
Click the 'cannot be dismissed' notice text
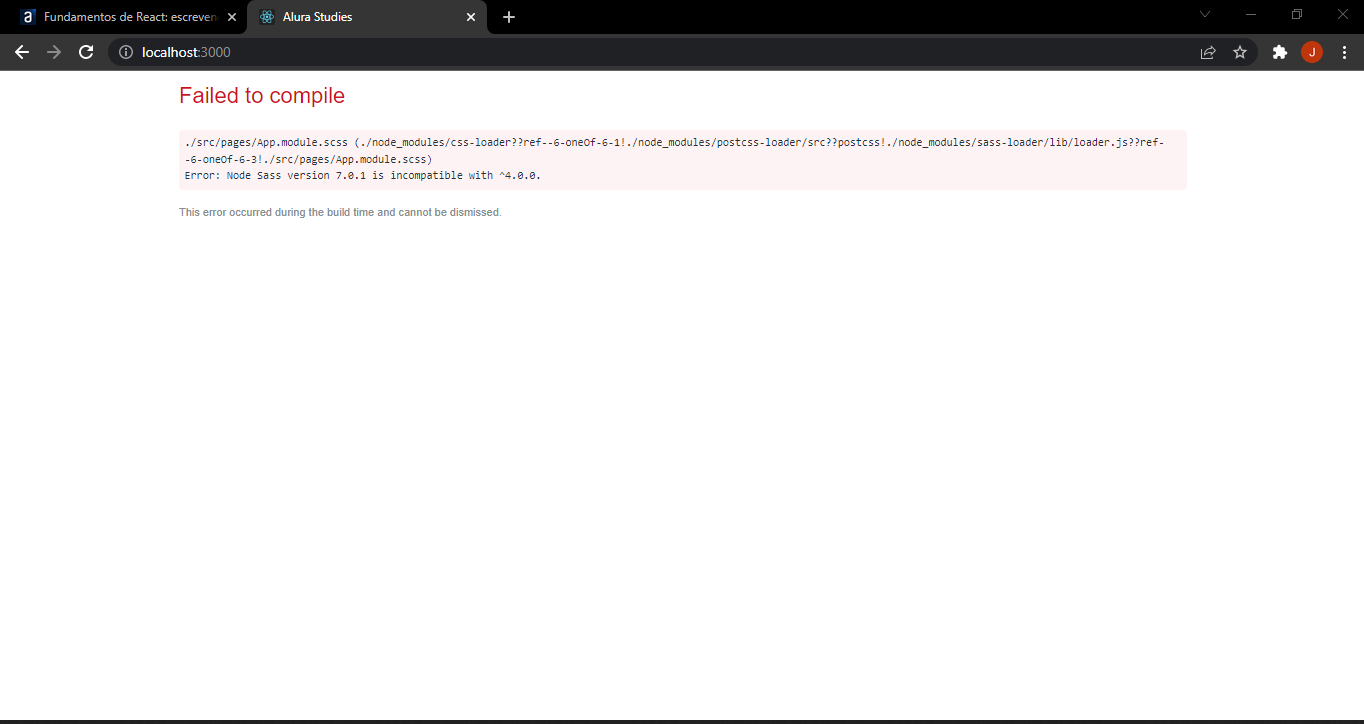pyautogui.click(x=340, y=212)
